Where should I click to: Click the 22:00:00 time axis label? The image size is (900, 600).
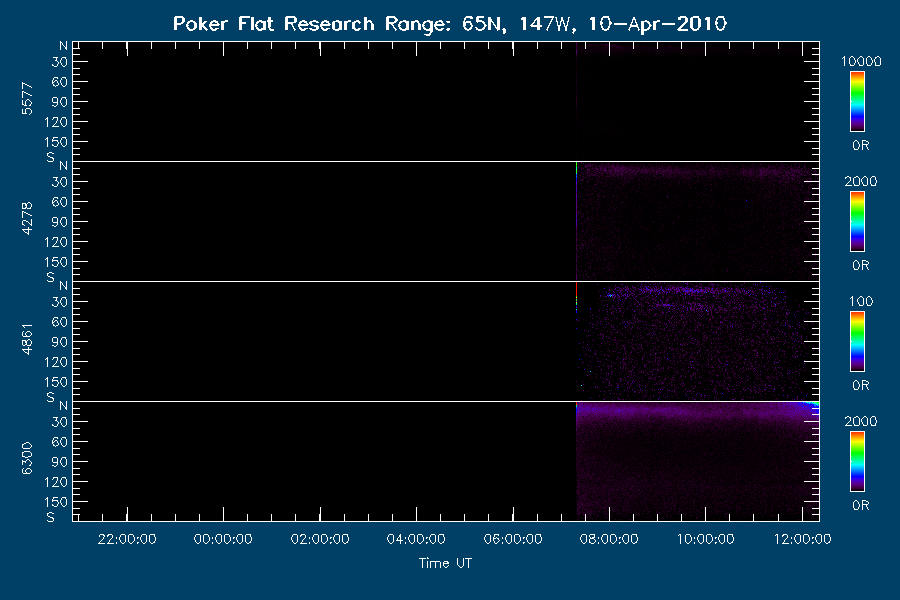(x=127, y=539)
